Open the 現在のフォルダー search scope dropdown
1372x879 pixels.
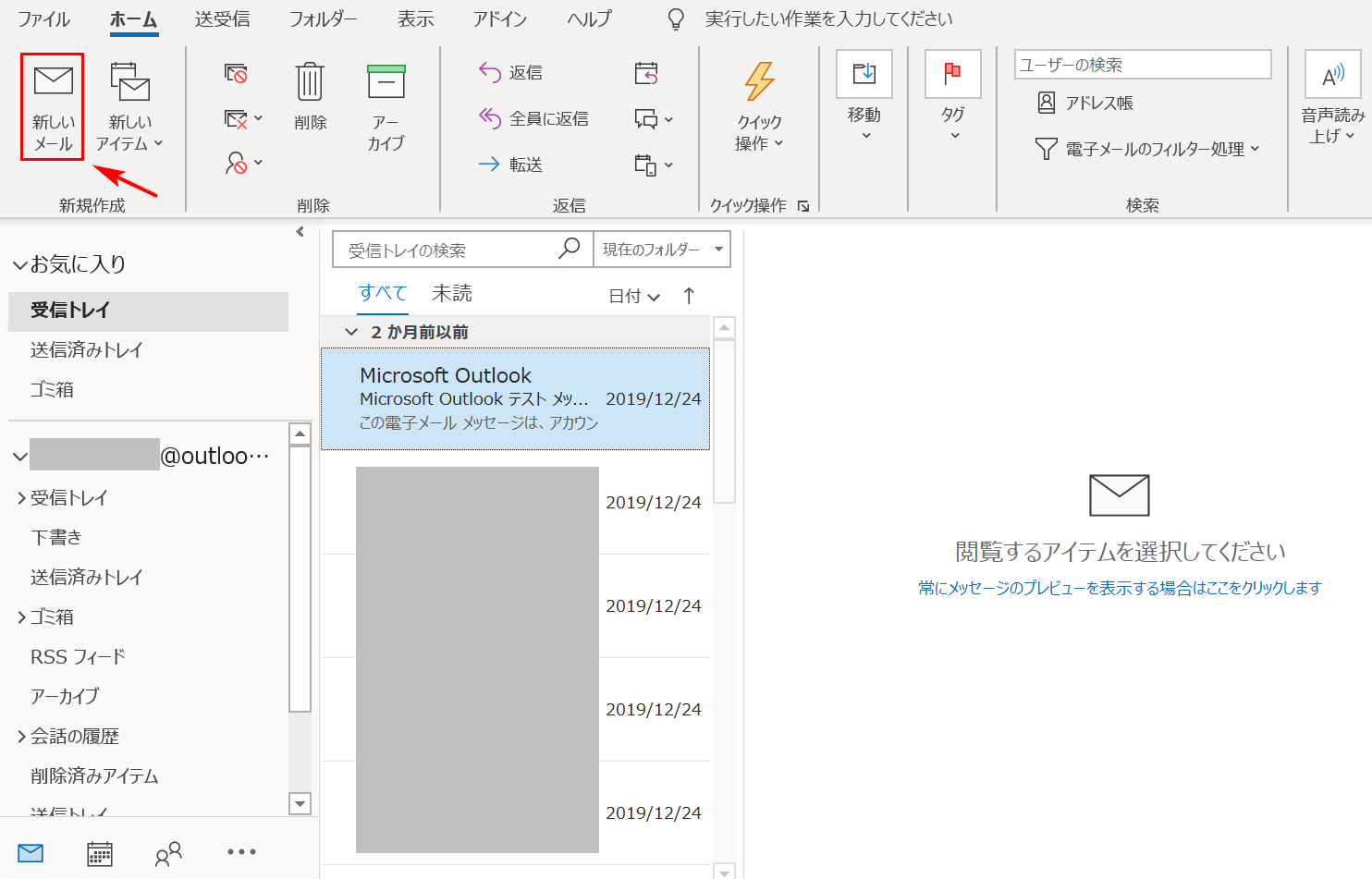(661, 250)
